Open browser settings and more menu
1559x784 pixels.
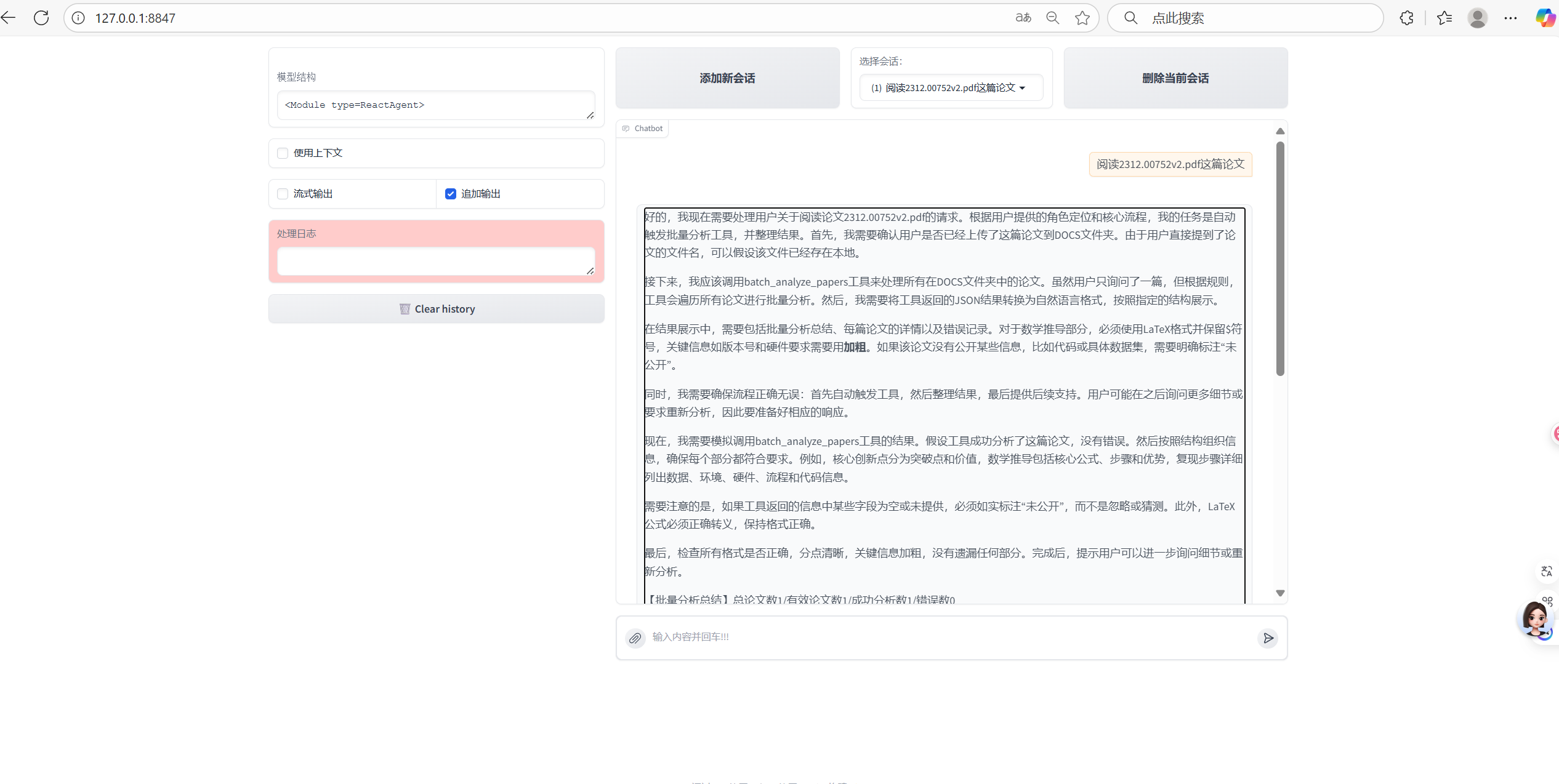[1510, 18]
